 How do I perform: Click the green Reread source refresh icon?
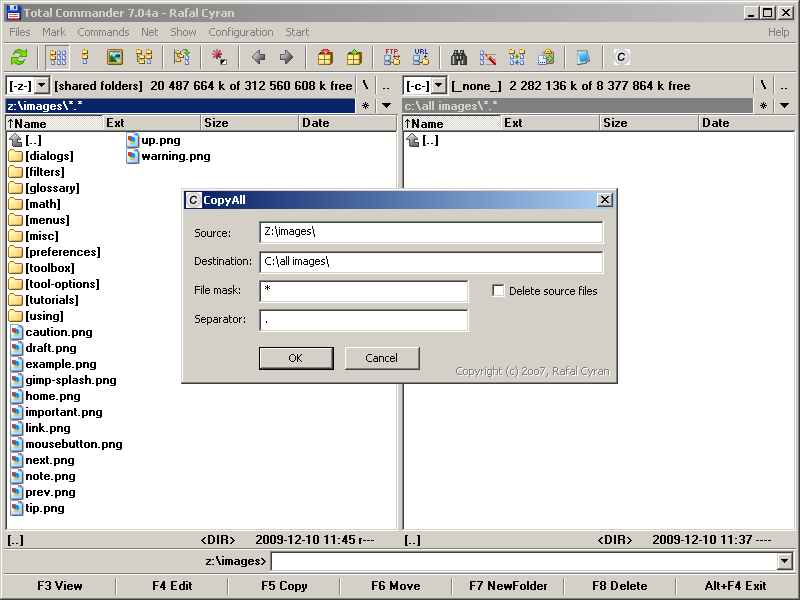19,57
